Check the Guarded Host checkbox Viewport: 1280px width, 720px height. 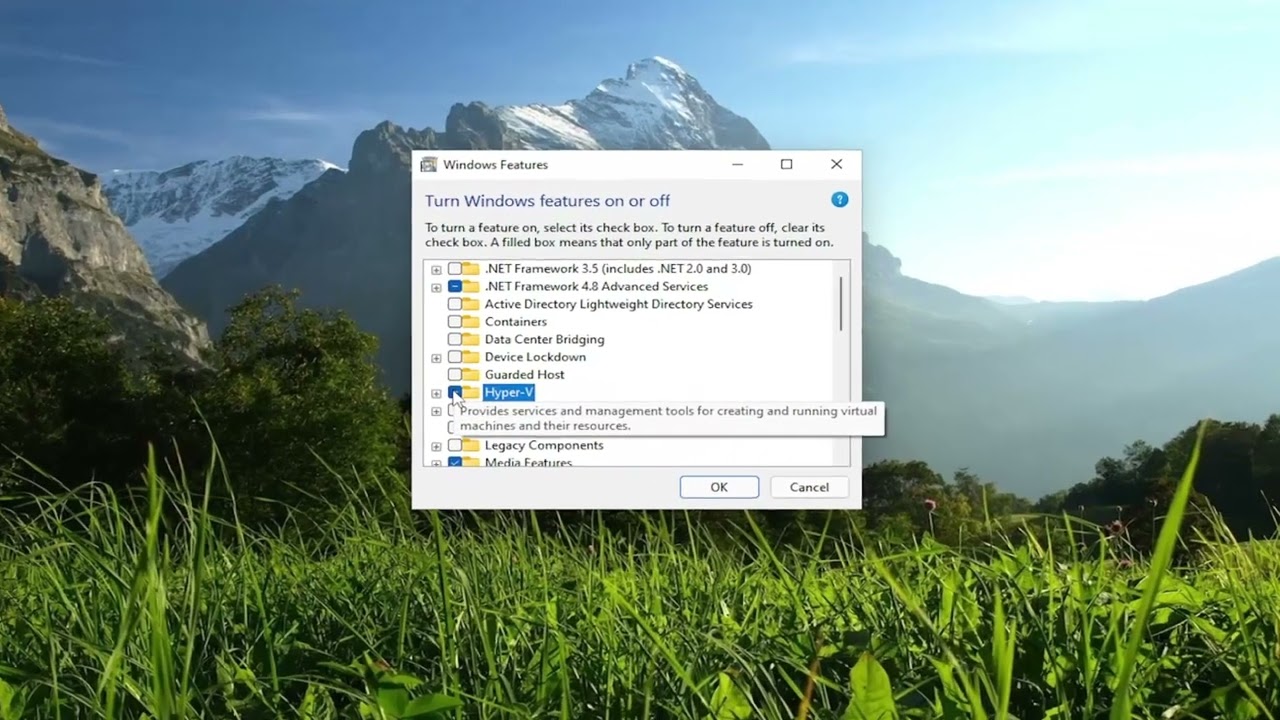(x=455, y=375)
